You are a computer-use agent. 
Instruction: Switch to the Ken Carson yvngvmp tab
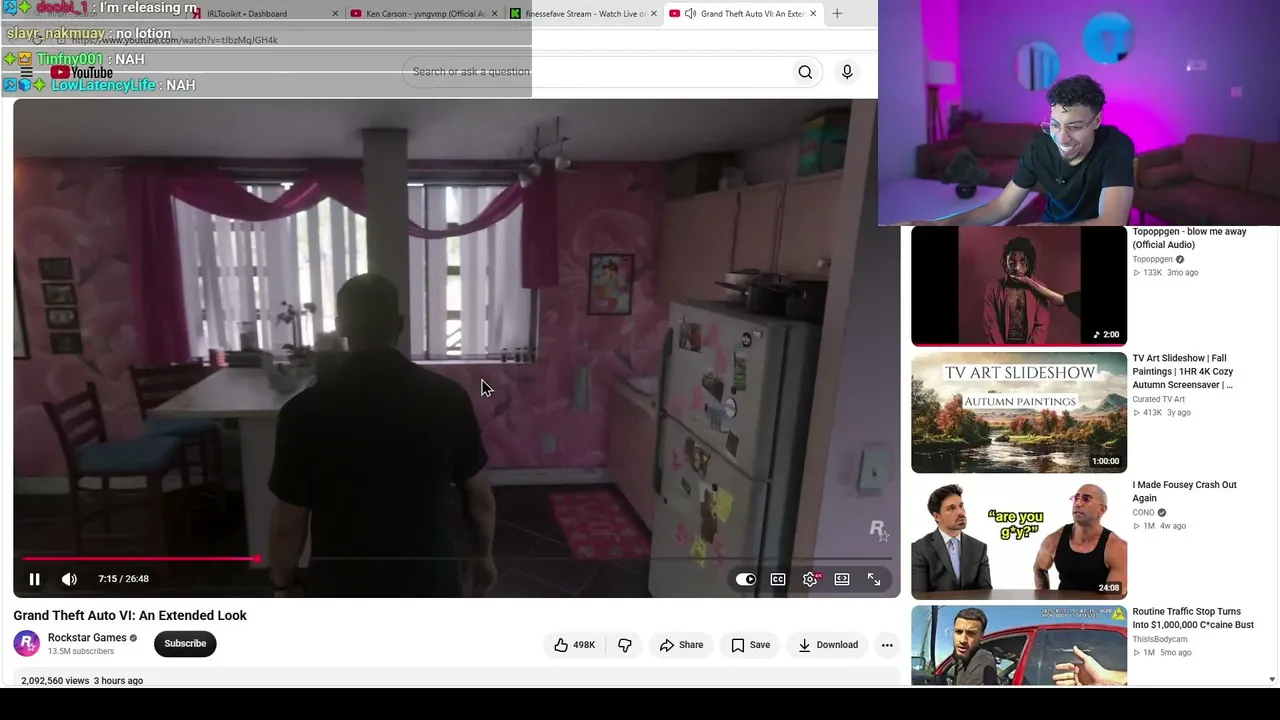pos(423,14)
